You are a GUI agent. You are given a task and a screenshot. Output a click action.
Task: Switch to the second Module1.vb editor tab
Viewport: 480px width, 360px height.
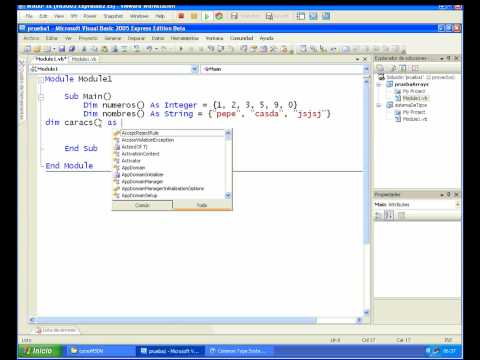click(x=84, y=59)
